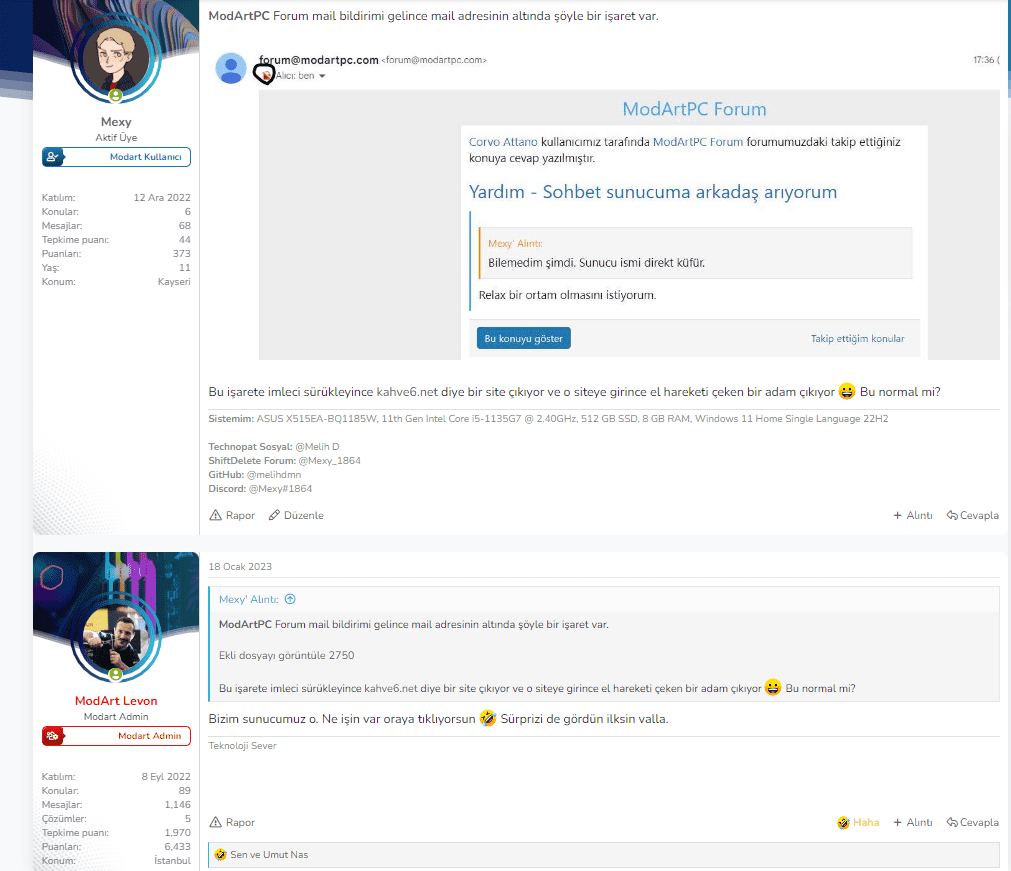Click Mexy's user avatar image
The width and height of the screenshot is (1011, 871).
(116, 56)
